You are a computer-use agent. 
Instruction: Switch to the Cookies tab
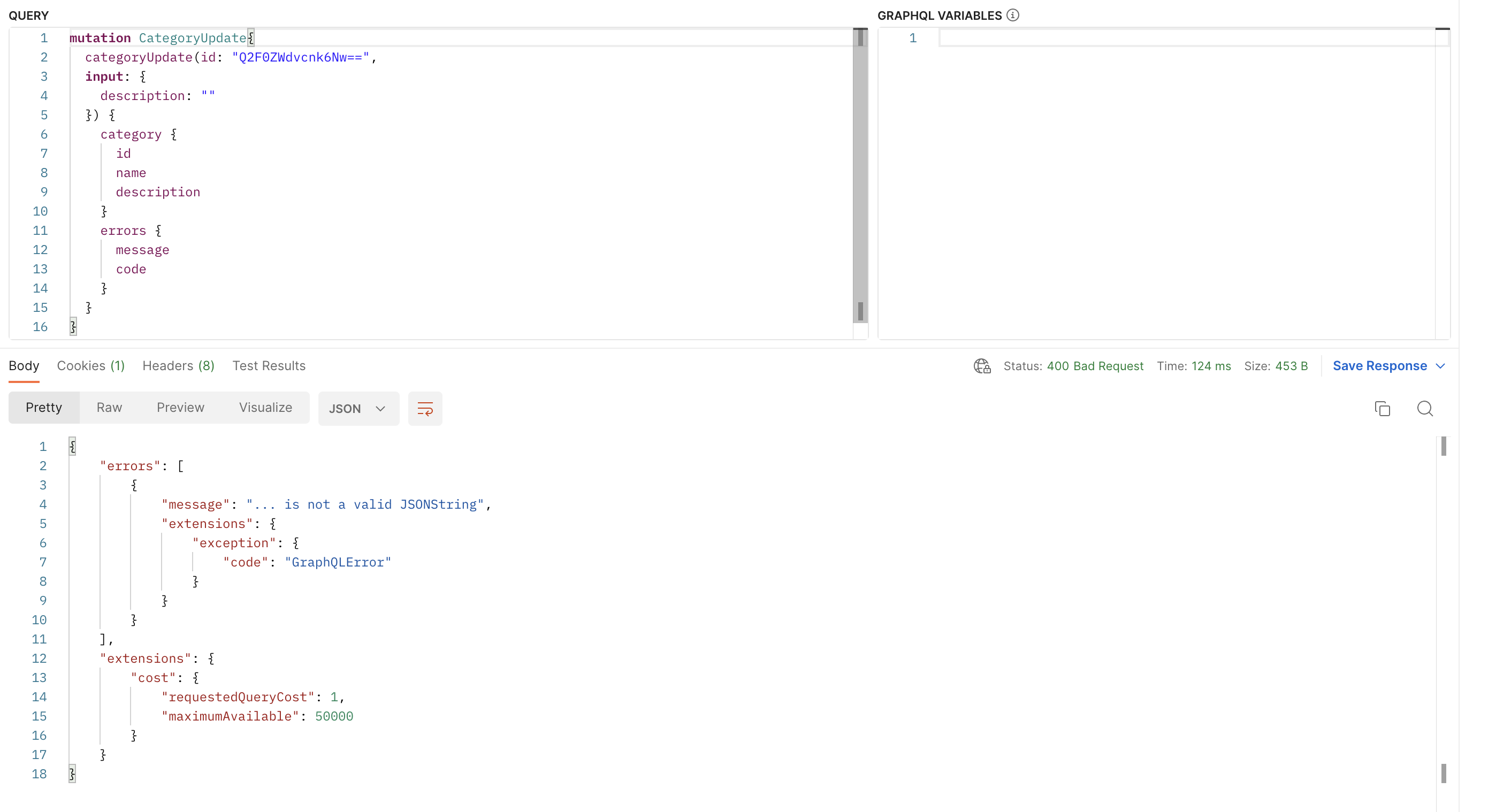91,365
